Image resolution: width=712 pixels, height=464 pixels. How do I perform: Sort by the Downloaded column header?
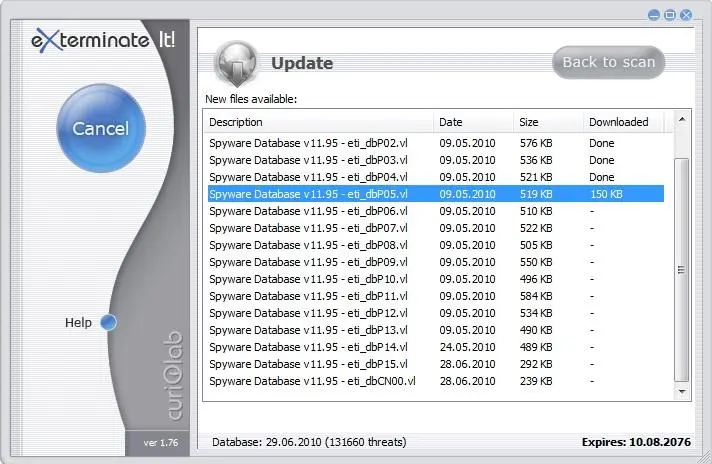(x=623, y=122)
